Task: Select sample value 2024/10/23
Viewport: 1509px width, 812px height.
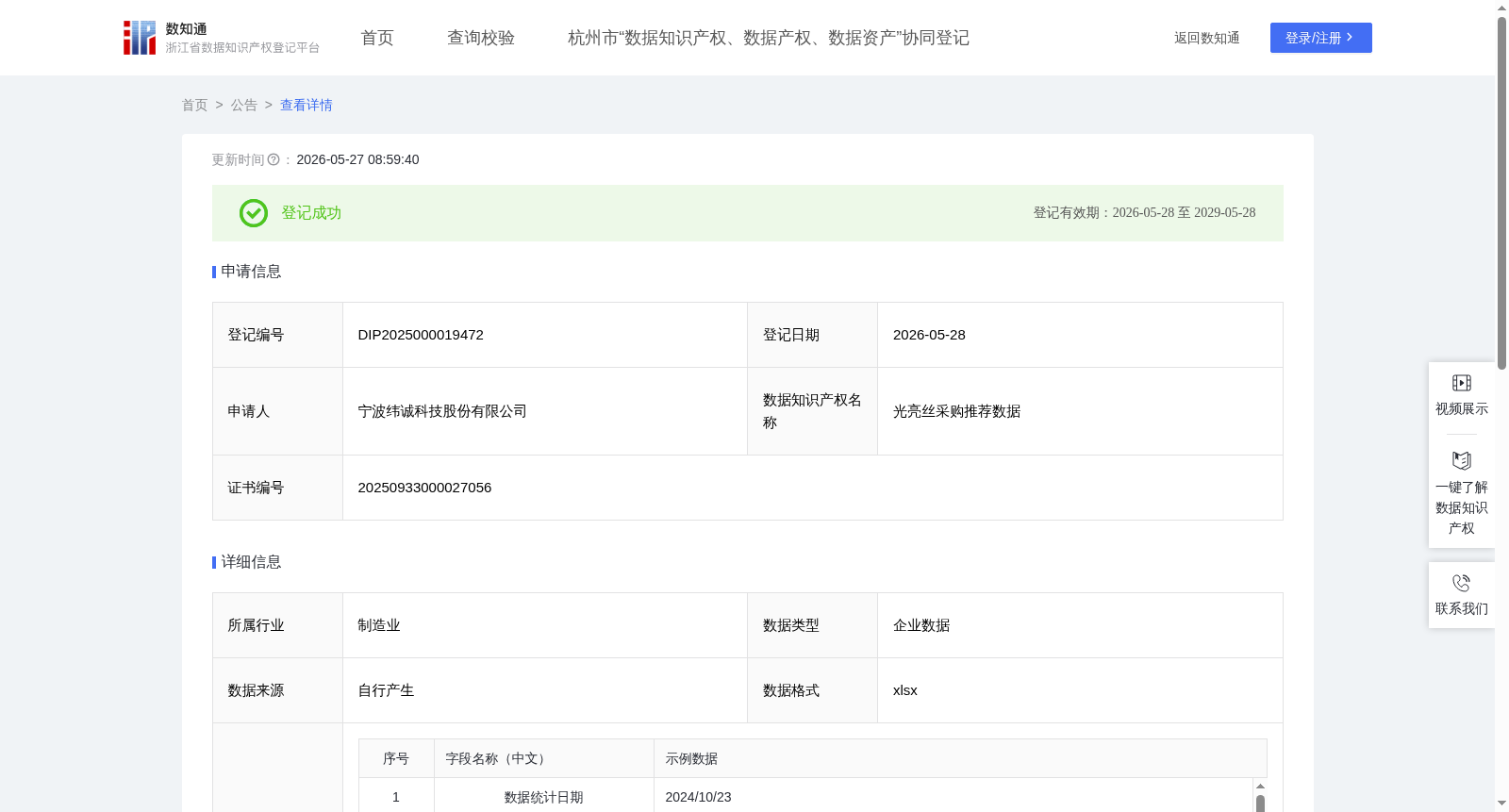Action: (x=698, y=797)
